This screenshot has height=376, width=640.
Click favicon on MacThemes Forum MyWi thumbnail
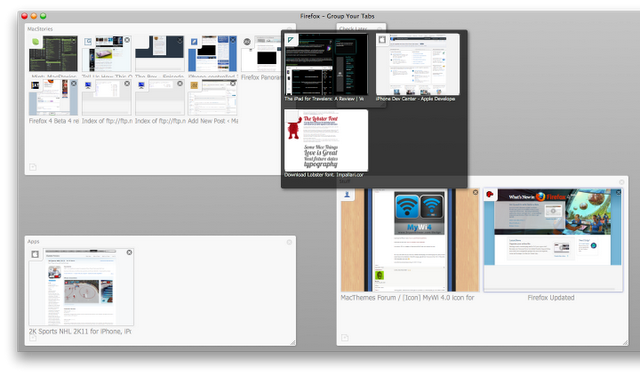(347, 194)
